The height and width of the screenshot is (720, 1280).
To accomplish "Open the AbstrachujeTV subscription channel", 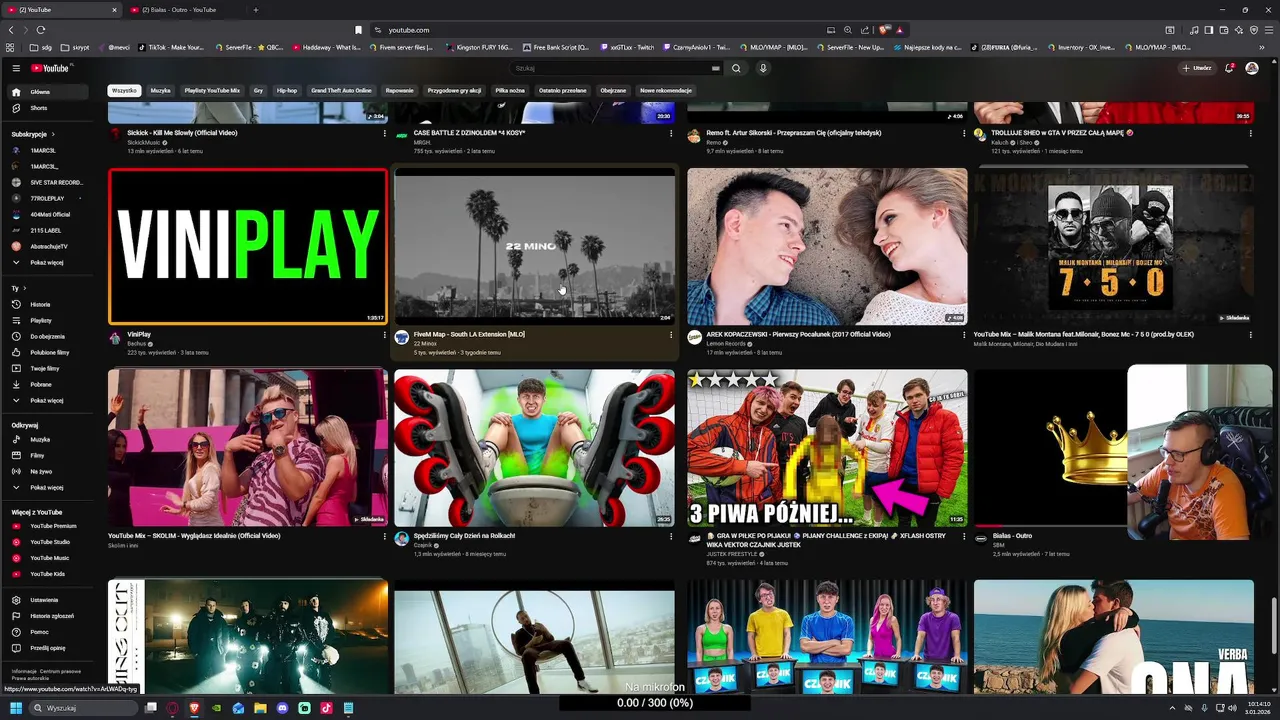I will click(x=48, y=246).
